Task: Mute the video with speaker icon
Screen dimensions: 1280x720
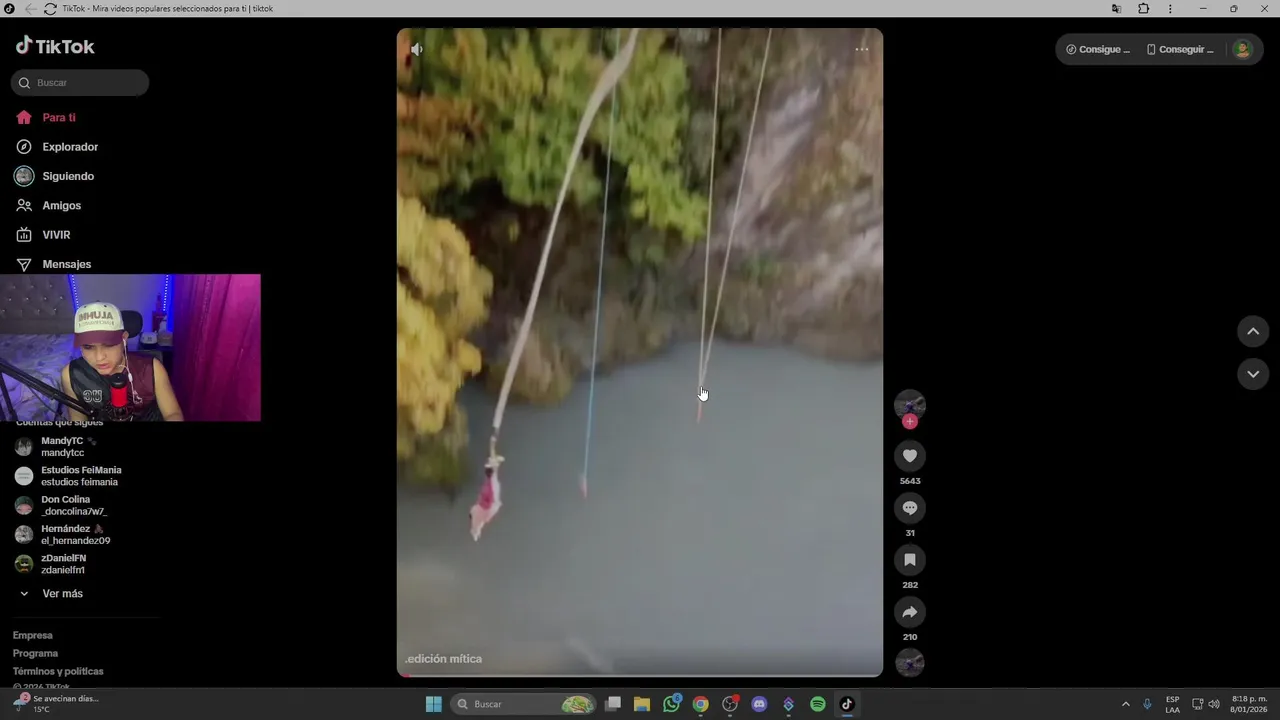Action: 417,49
